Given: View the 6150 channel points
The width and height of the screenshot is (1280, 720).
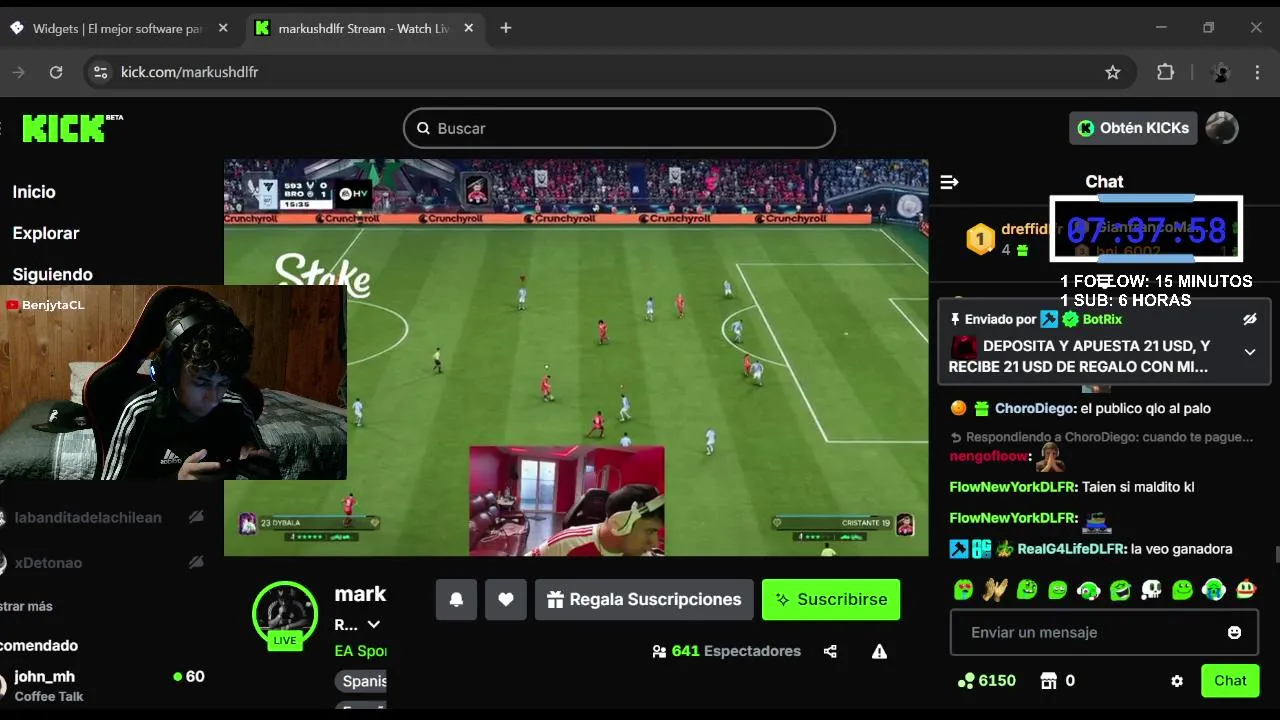Looking at the screenshot, I should (x=987, y=681).
